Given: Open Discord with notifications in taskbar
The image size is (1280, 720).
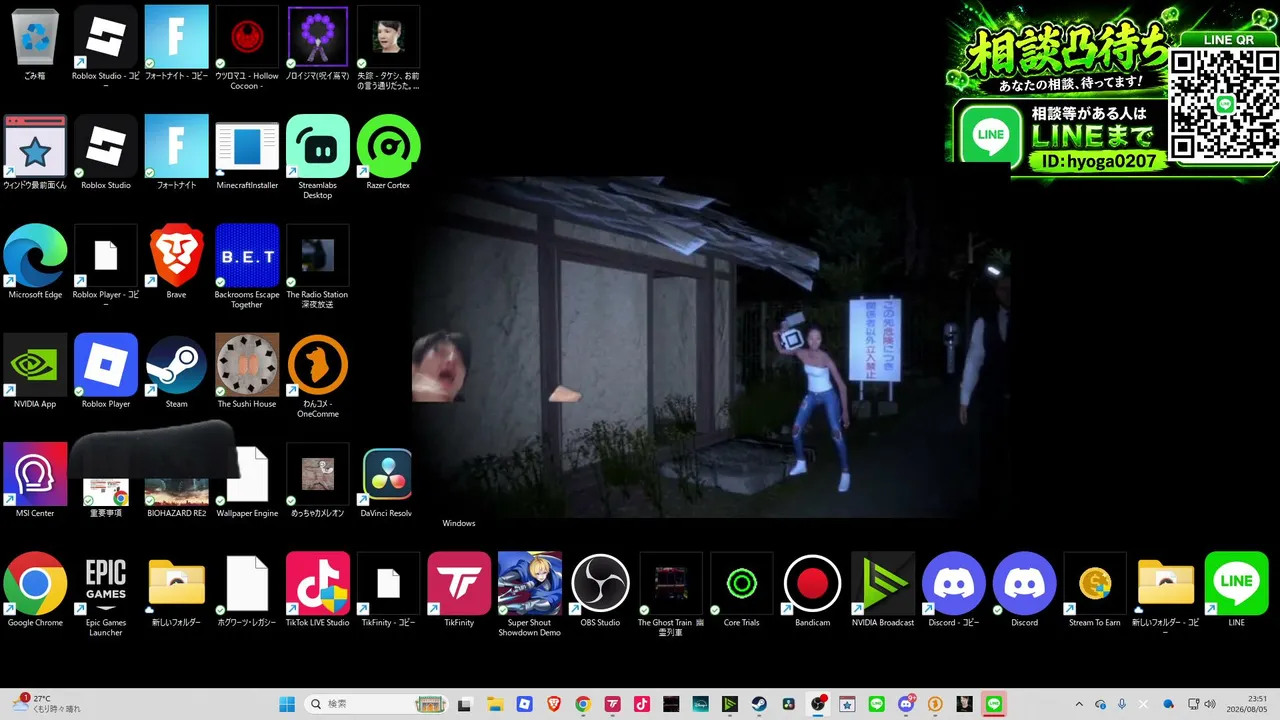Looking at the screenshot, I should pos(906,704).
